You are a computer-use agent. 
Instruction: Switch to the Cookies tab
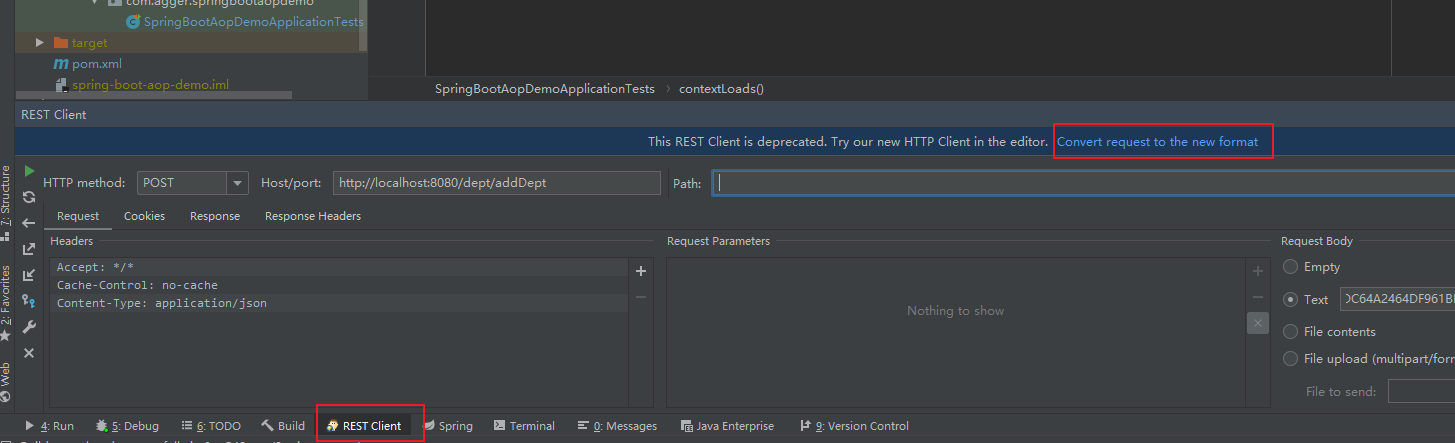144,216
